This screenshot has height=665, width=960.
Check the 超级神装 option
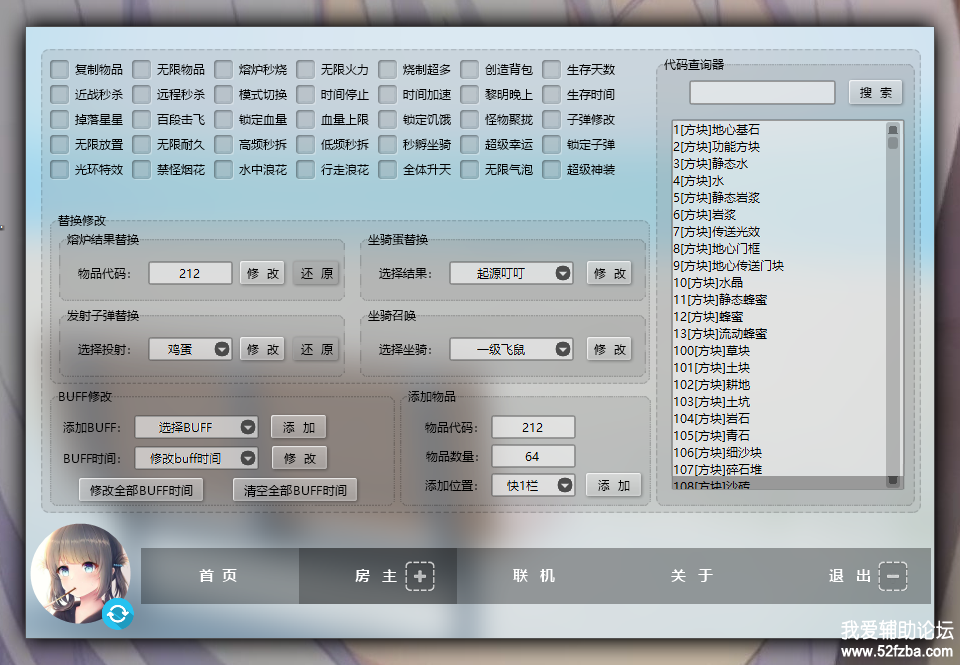(x=552, y=170)
